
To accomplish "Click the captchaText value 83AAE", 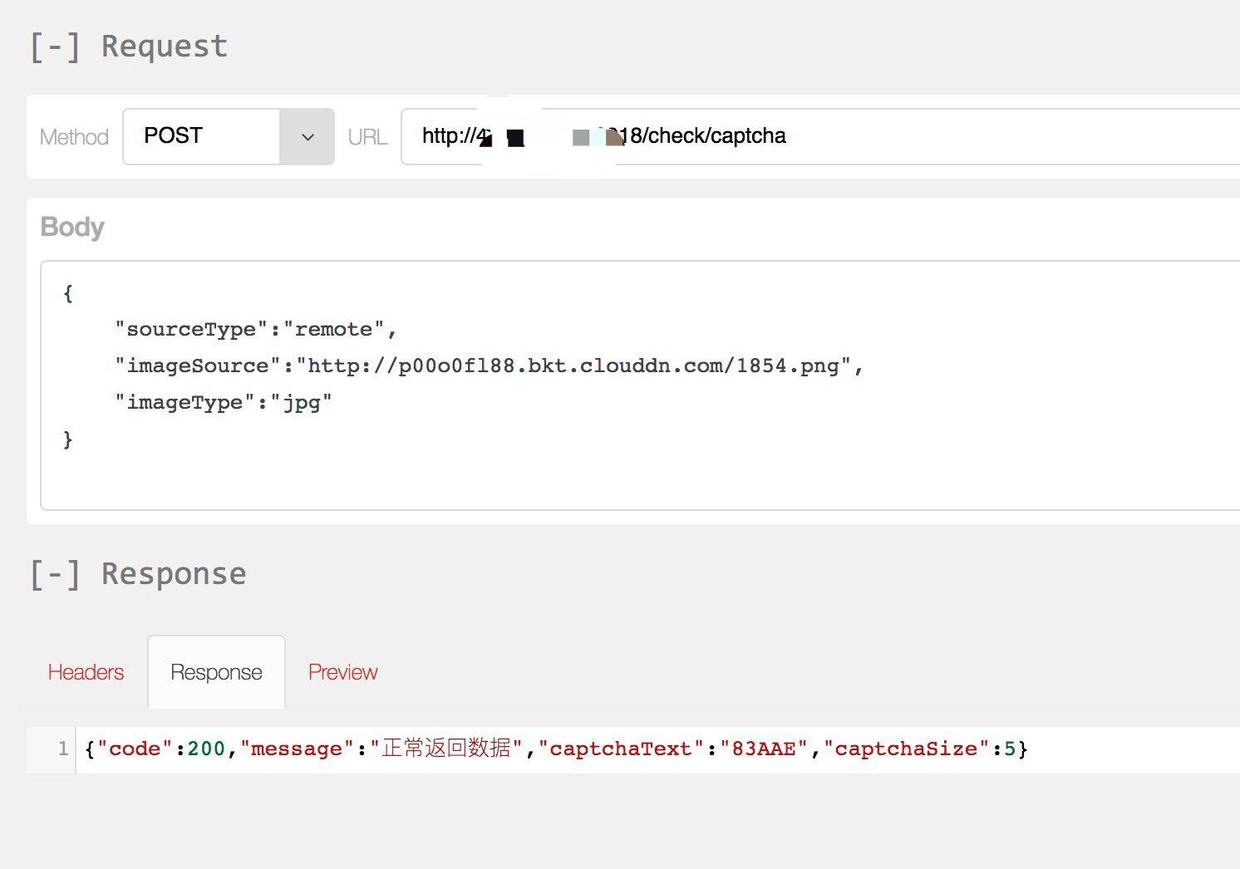I will (x=763, y=749).
